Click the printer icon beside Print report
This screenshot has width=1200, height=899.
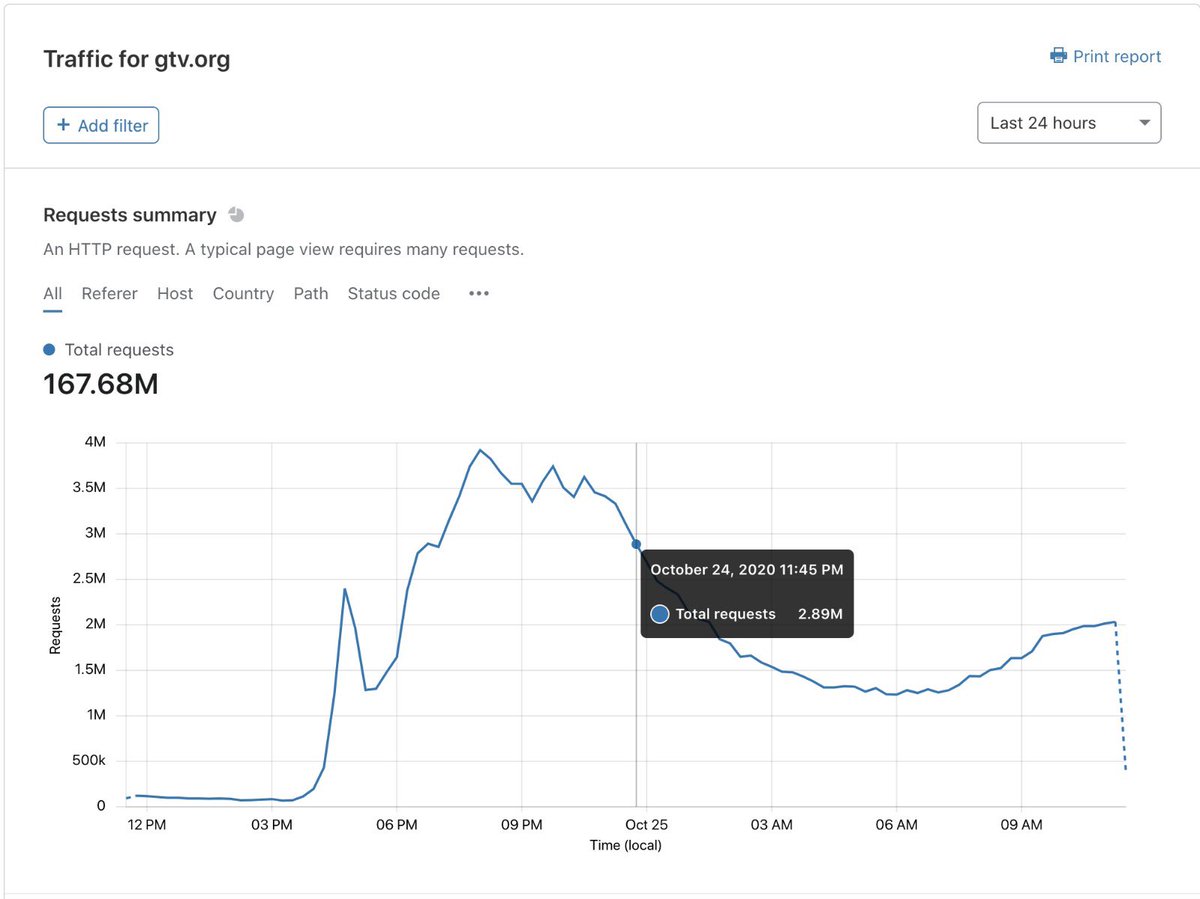(1058, 56)
